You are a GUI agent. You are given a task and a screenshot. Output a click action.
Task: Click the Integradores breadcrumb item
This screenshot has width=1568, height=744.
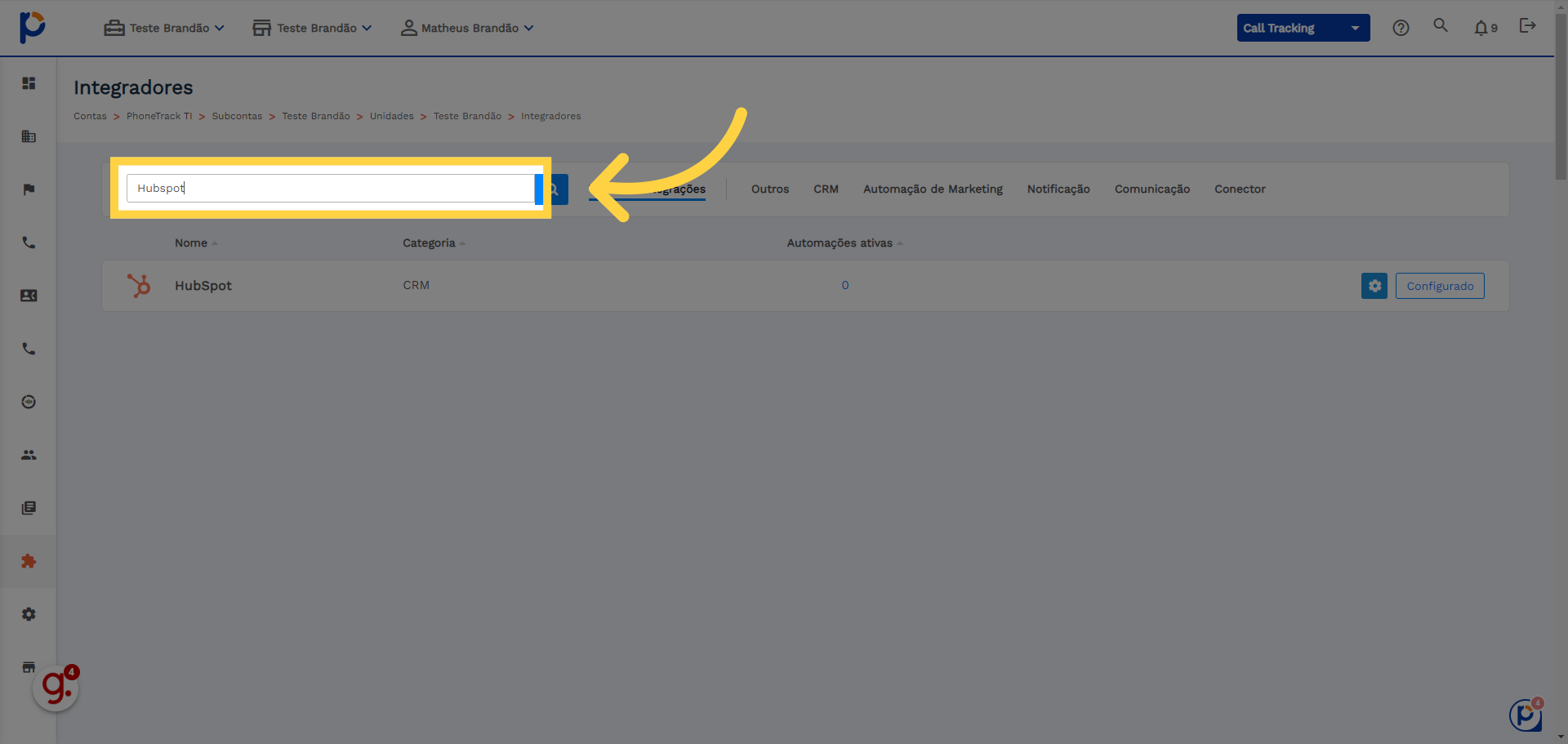(x=551, y=116)
